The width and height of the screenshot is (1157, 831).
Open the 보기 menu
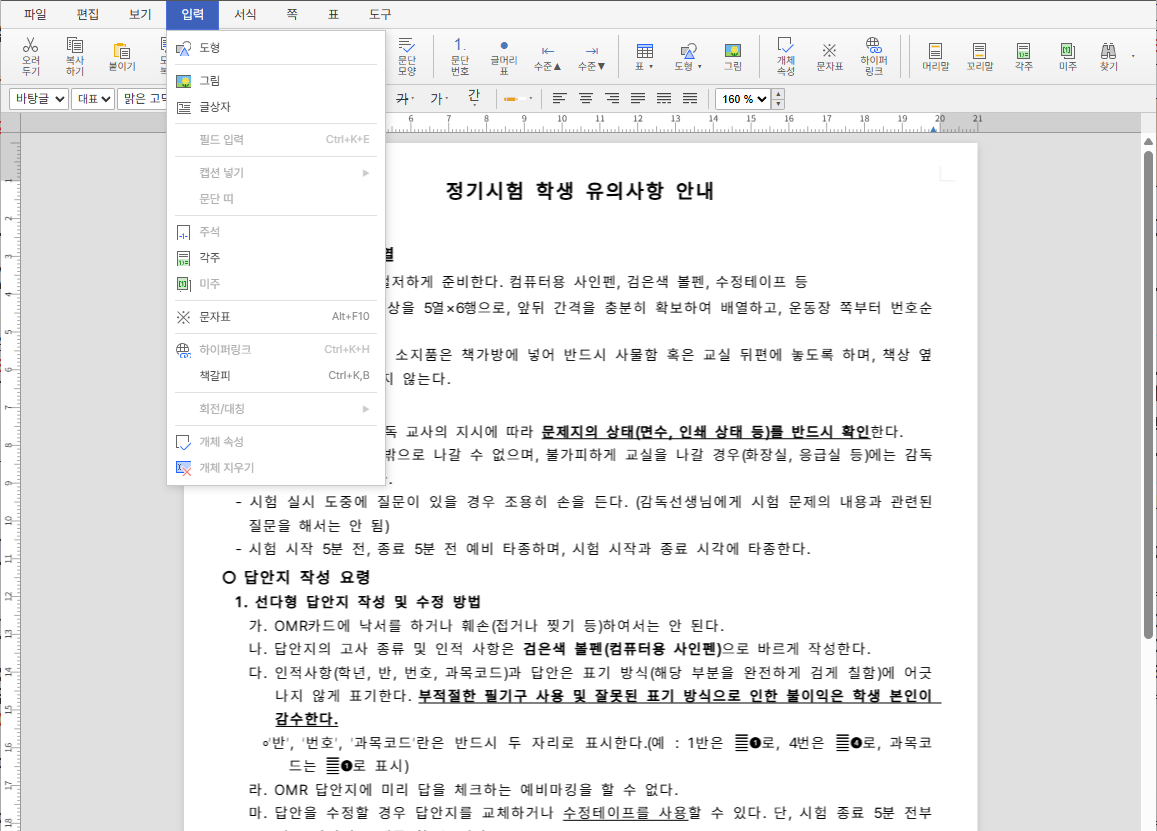139,14
